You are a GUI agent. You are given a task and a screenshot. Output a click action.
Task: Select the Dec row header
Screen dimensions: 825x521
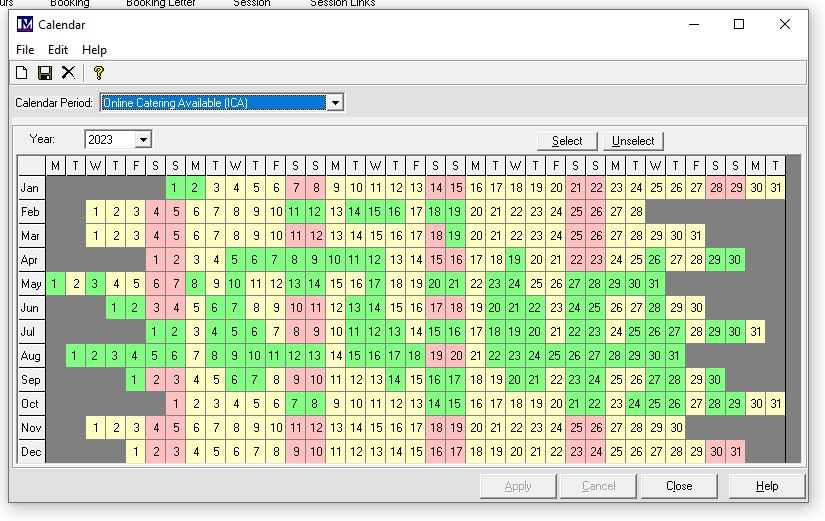click(x=32, y=452)
